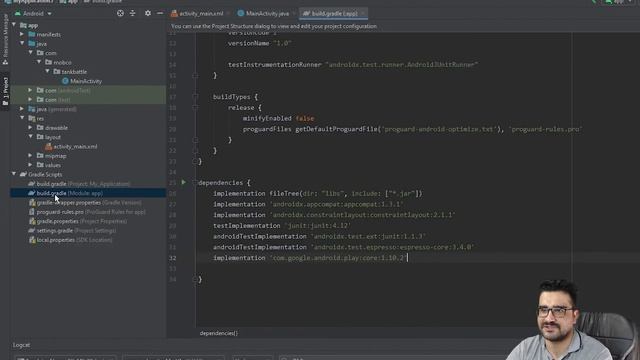Place cursor after play core dependency line

409,258
